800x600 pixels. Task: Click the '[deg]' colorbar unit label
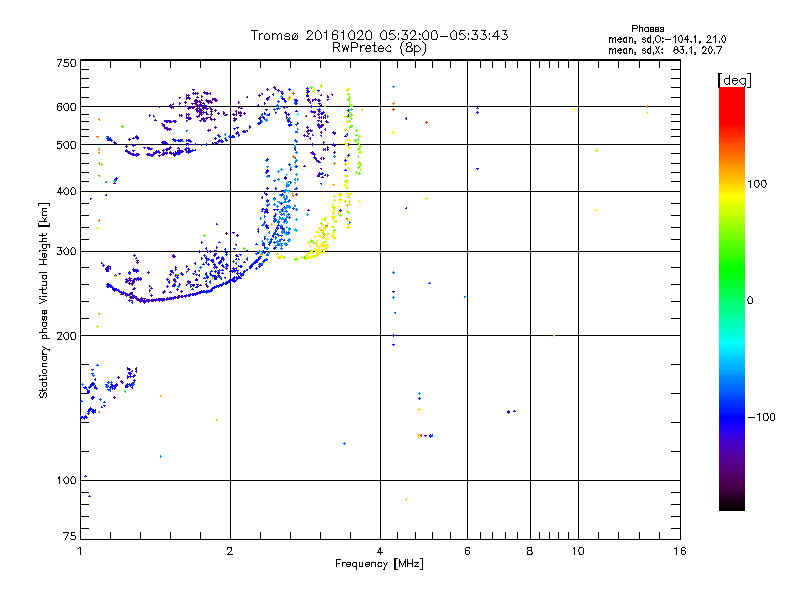[734, 80]
